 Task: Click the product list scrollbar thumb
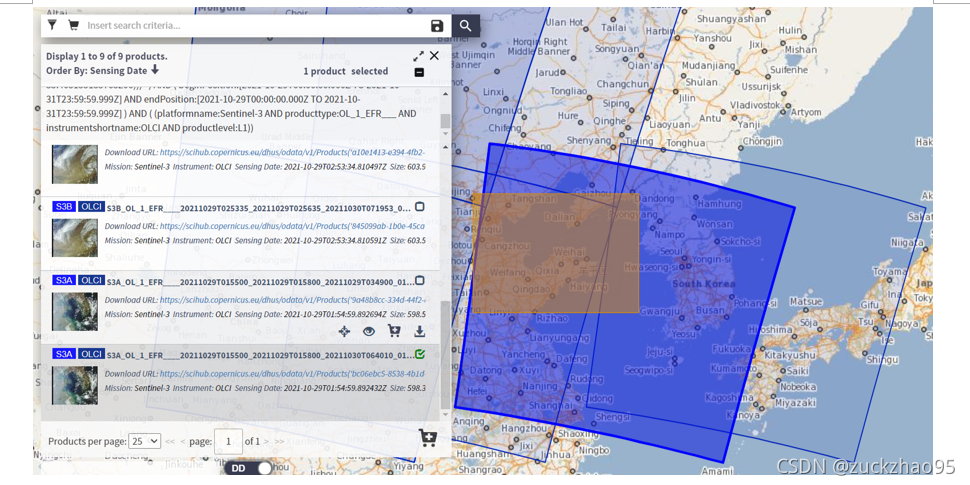tap(445, 355)
